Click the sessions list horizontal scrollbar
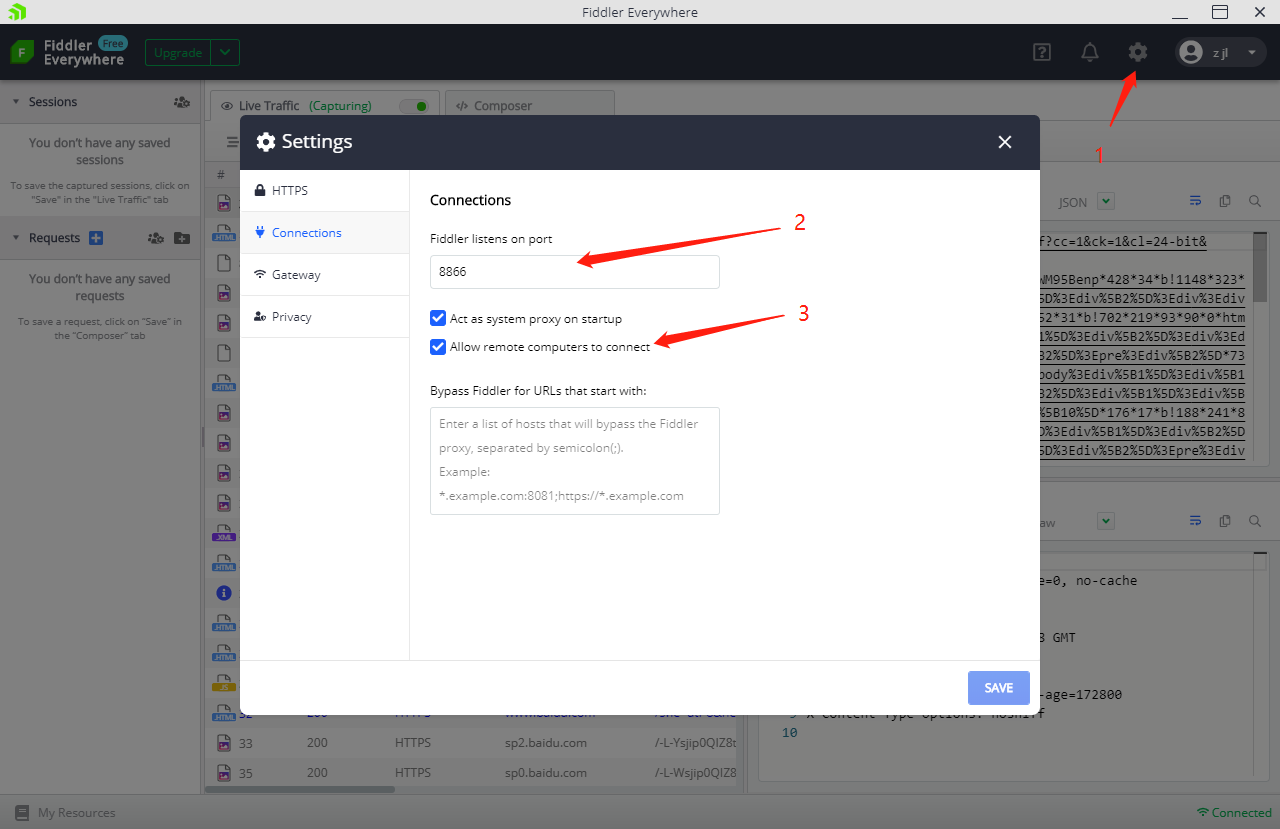The width and height of the screenshot is (1280, 829). (x=300, y=789)
